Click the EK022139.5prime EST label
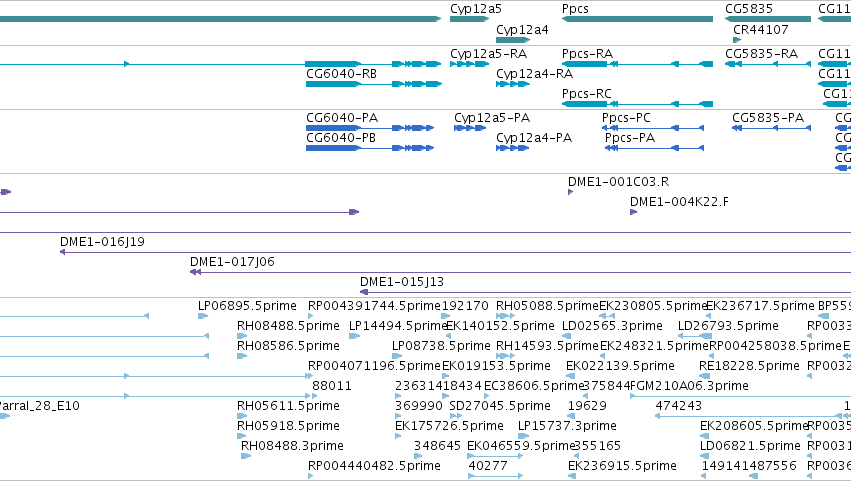The image size is (851, 481). (620, 366)
